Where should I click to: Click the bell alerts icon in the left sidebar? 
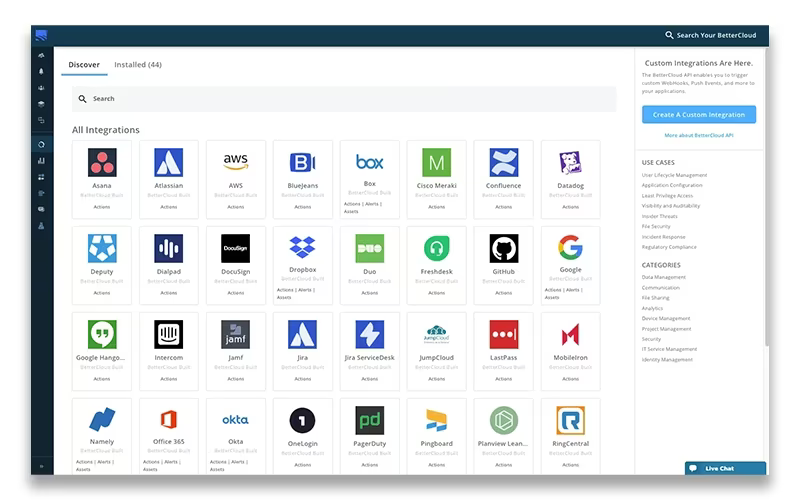click(41, 71)
